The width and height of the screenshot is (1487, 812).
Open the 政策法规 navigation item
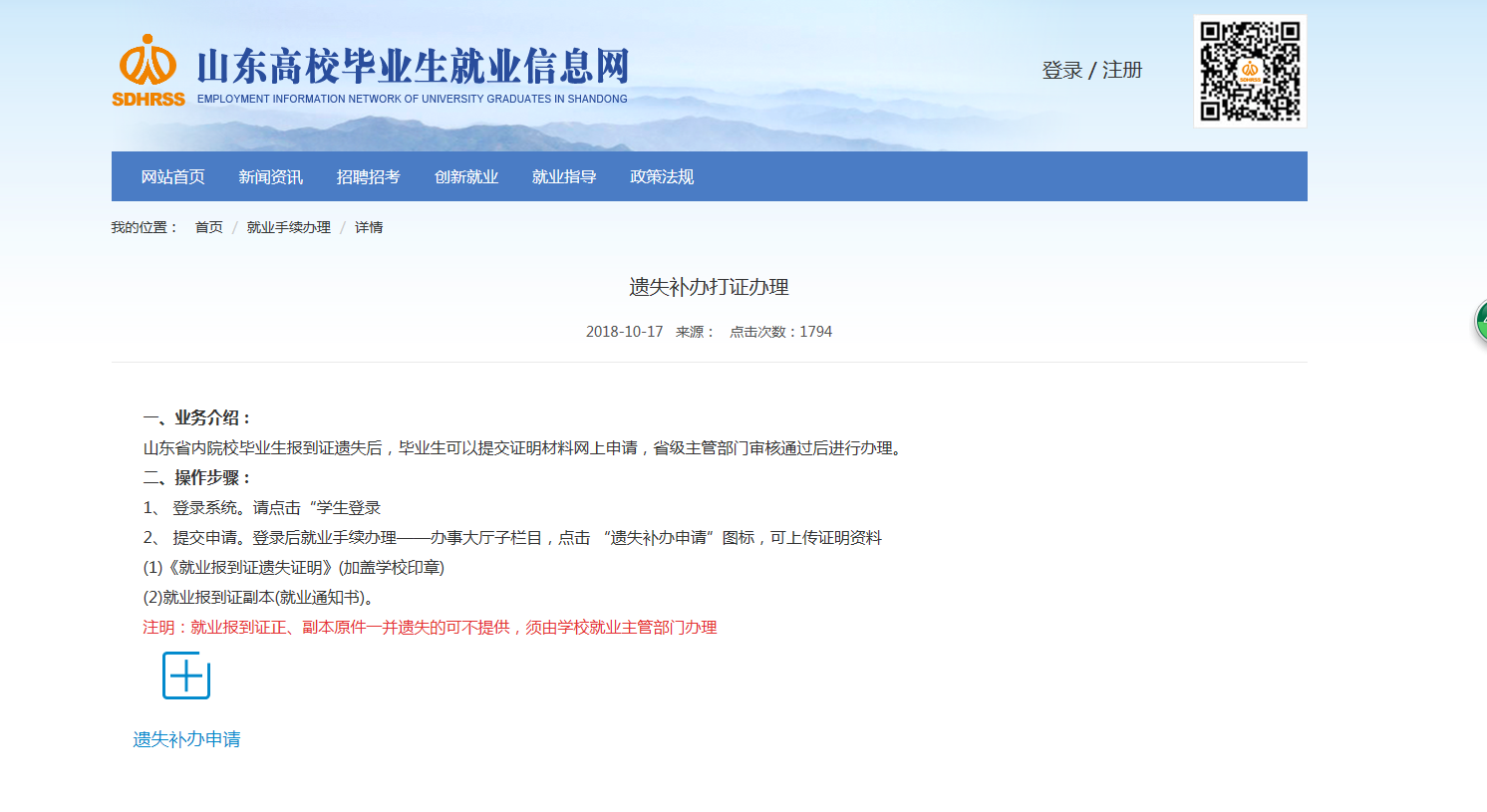661,176
